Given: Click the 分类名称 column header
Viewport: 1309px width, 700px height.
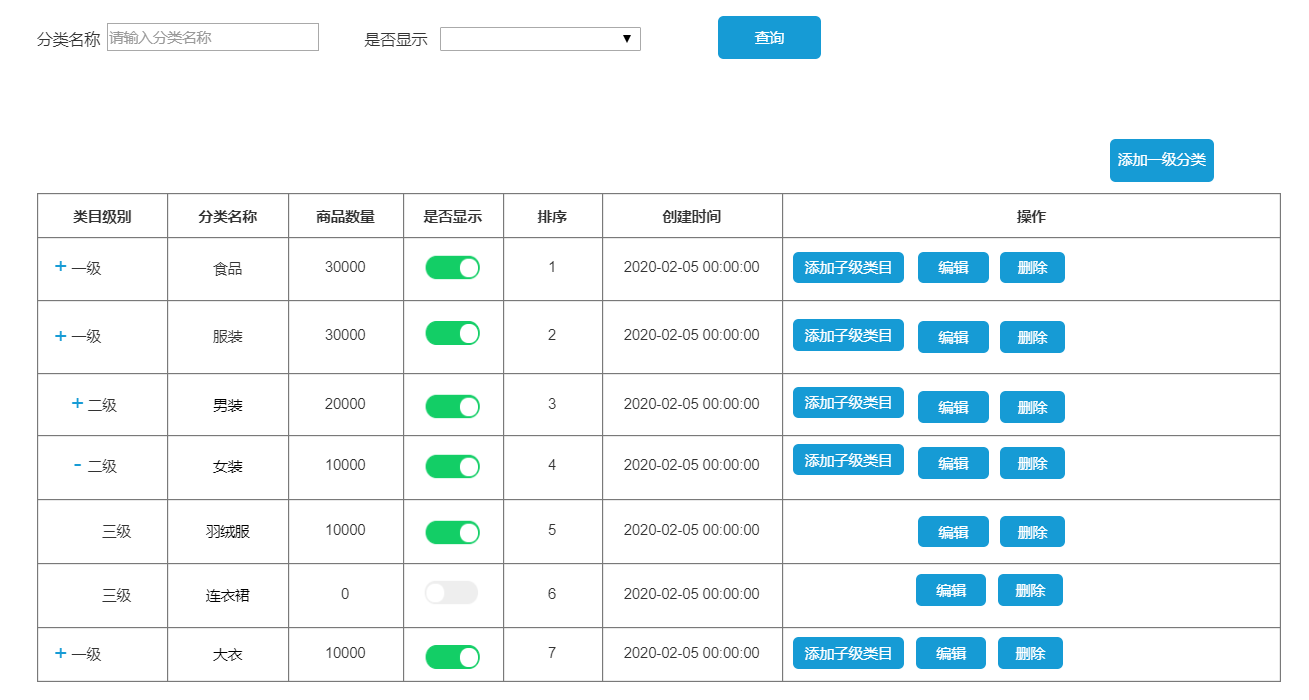Looking at the screenshot, I should (x=228, y=216).
